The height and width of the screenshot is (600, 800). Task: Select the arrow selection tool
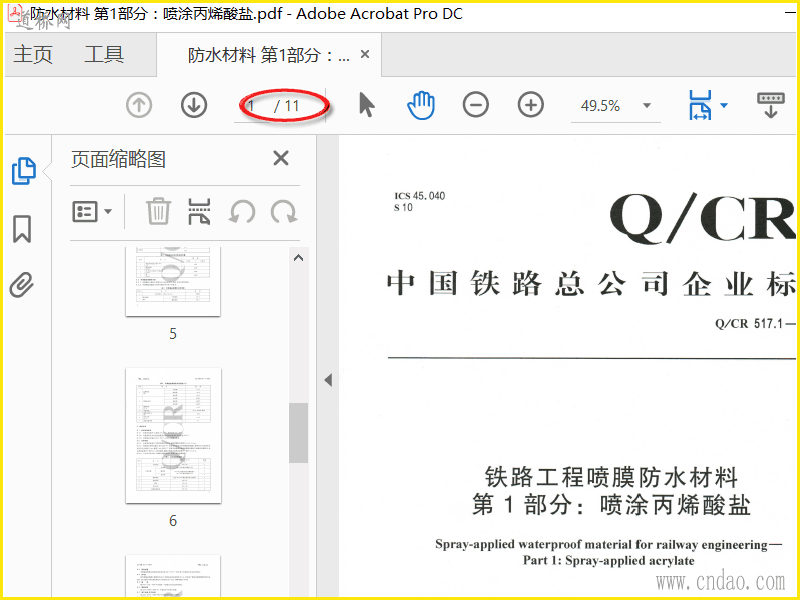click(366, 105)
